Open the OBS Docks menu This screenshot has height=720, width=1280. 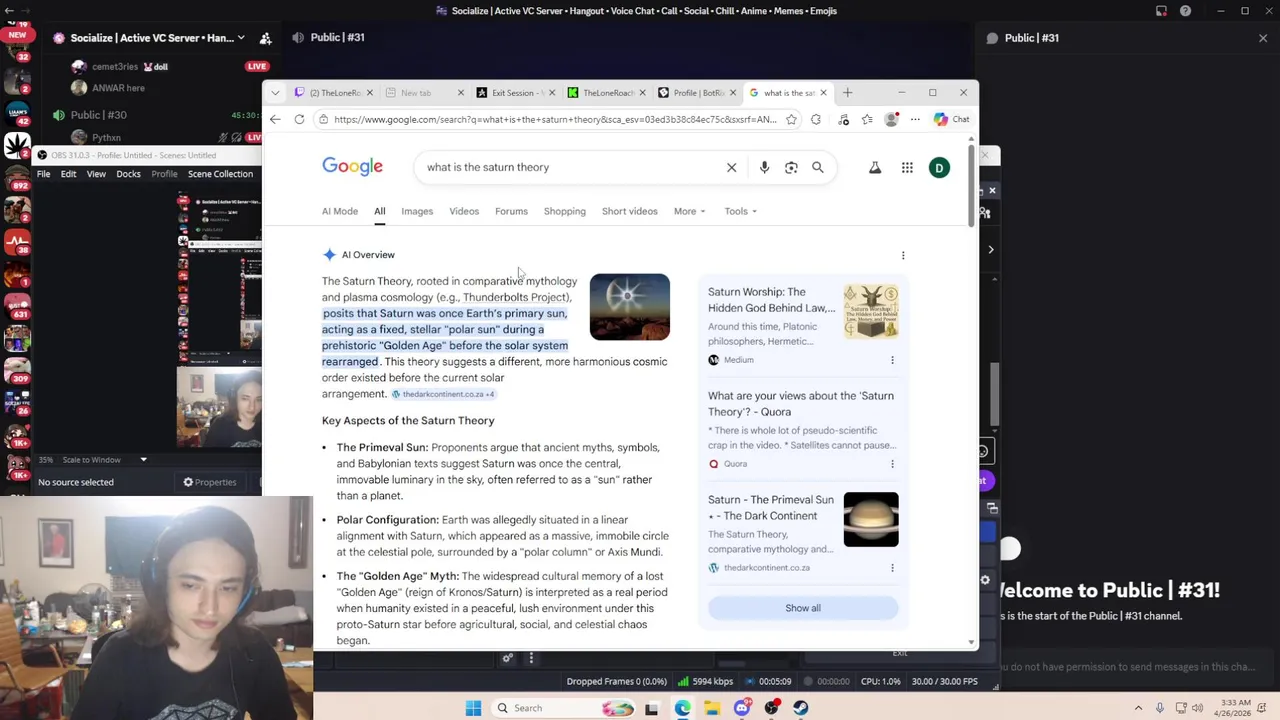coord(129,174)
